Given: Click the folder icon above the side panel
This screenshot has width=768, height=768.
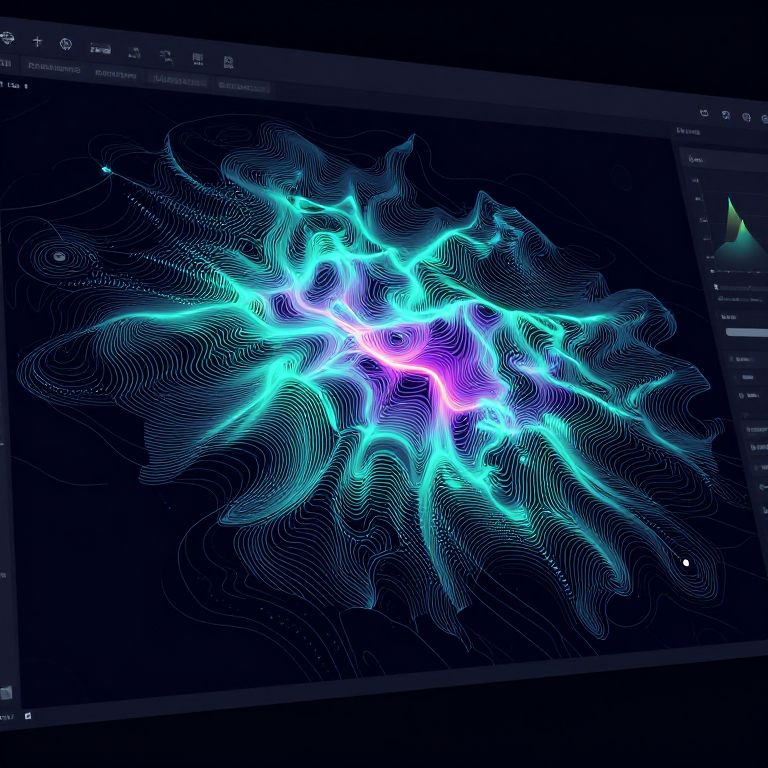Looking at the screenshot, I should (x=704, y=114).
